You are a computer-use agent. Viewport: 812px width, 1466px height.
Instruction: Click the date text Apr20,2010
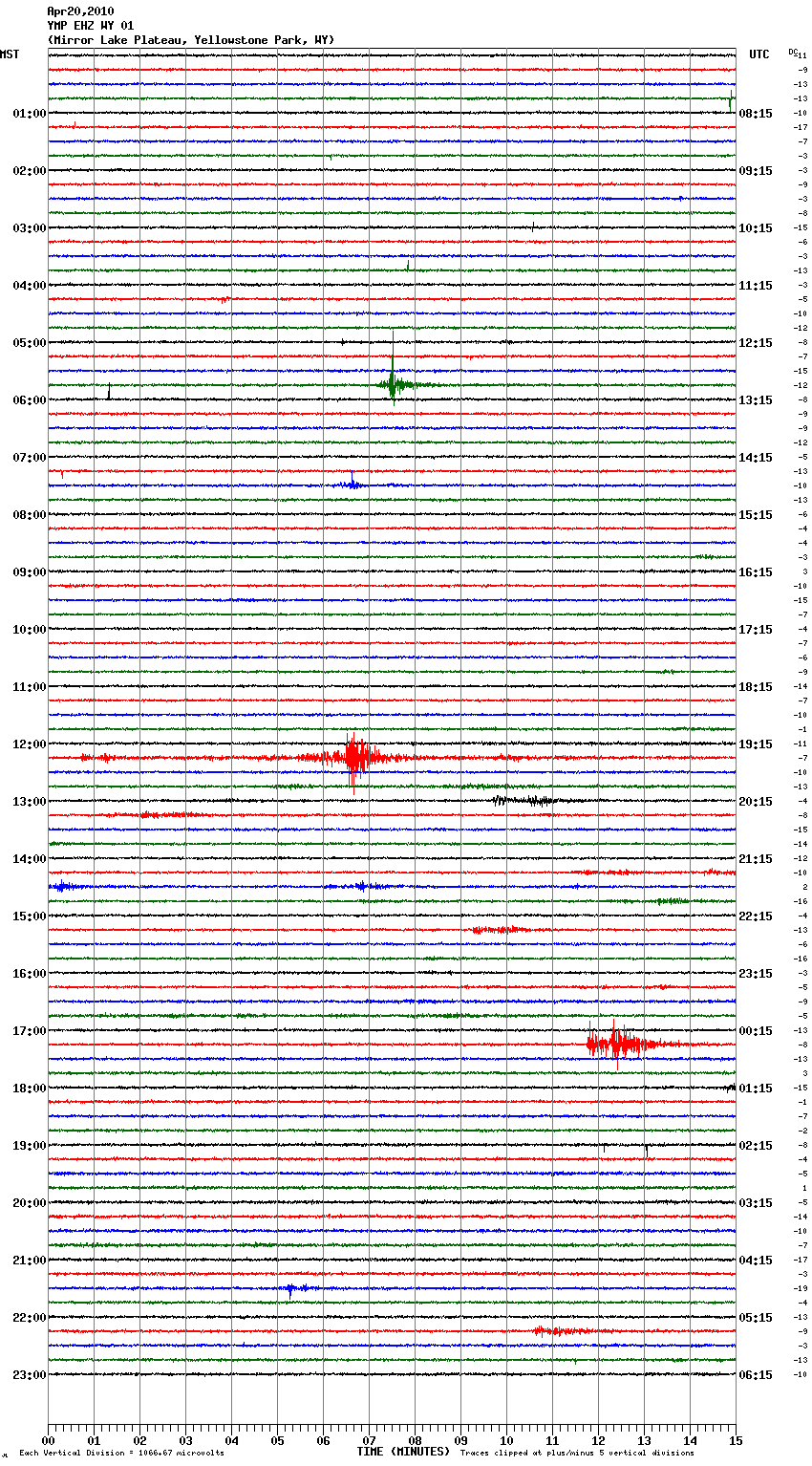click(x=80, y=11)
